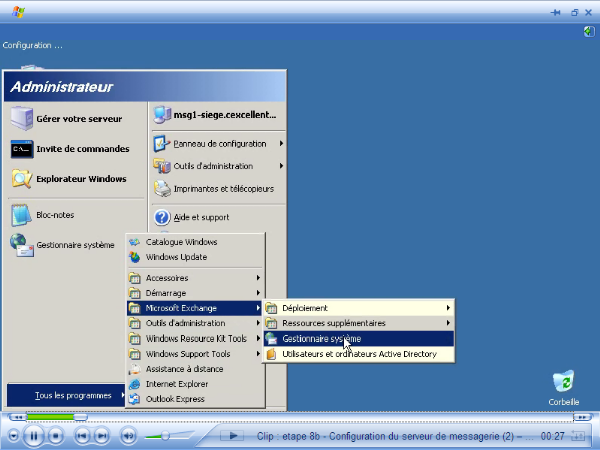Click the Assistance à distance icon
The width and height of the screenshot is (600, 450).
[134, 369]
